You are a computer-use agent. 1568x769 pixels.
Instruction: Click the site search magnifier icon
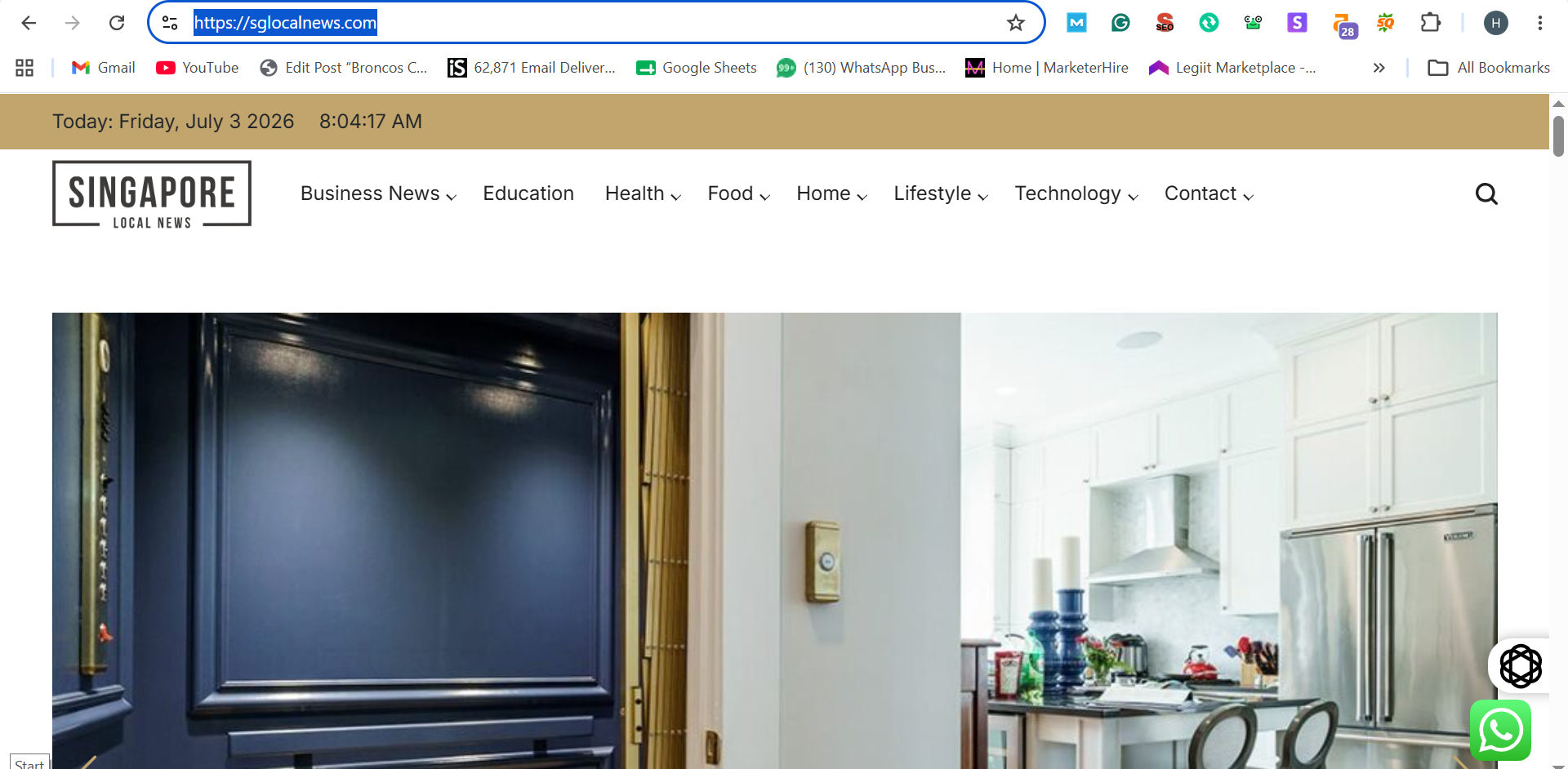1486,194
